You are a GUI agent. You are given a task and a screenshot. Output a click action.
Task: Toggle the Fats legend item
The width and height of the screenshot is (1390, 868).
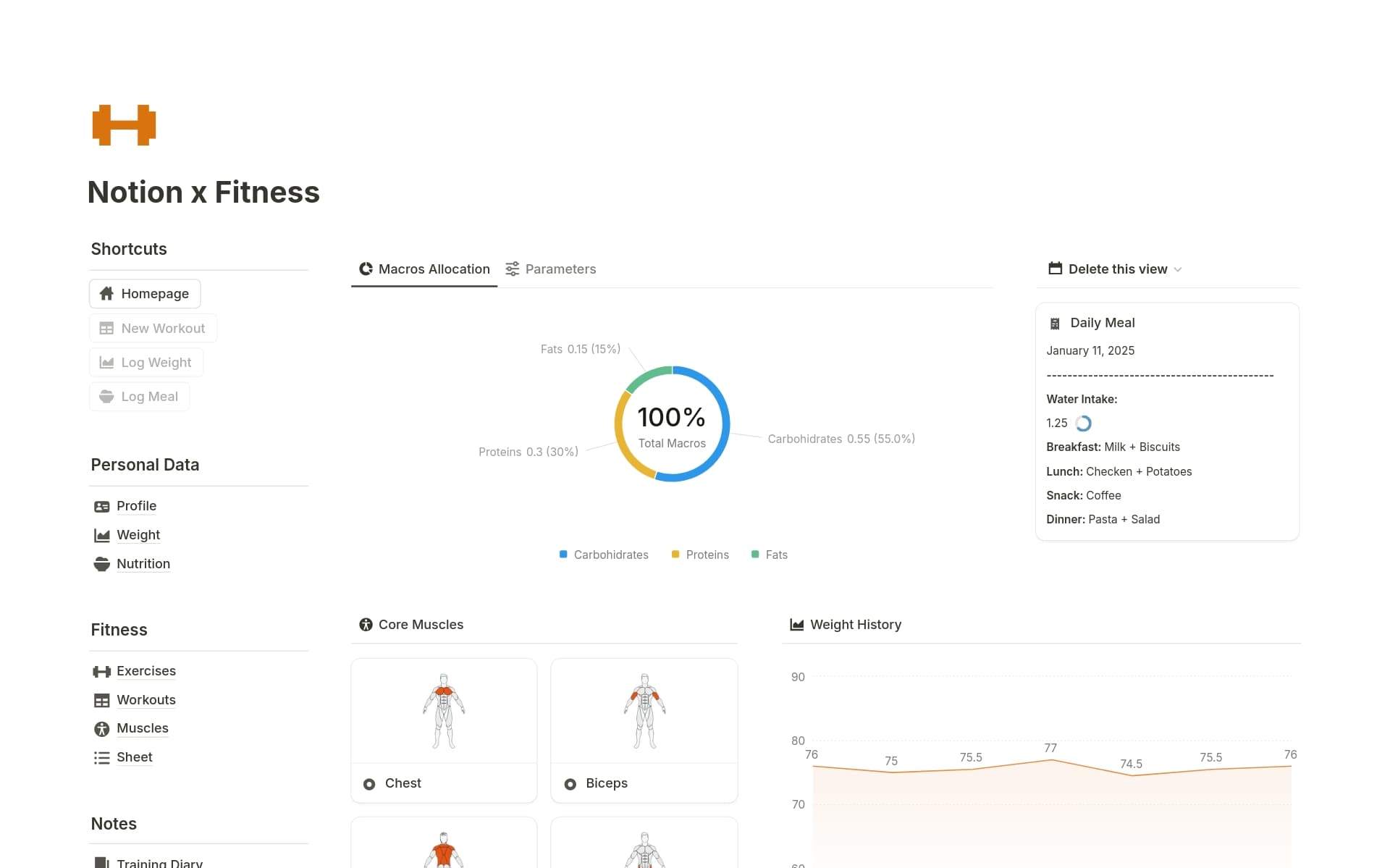tap(769, 555)
